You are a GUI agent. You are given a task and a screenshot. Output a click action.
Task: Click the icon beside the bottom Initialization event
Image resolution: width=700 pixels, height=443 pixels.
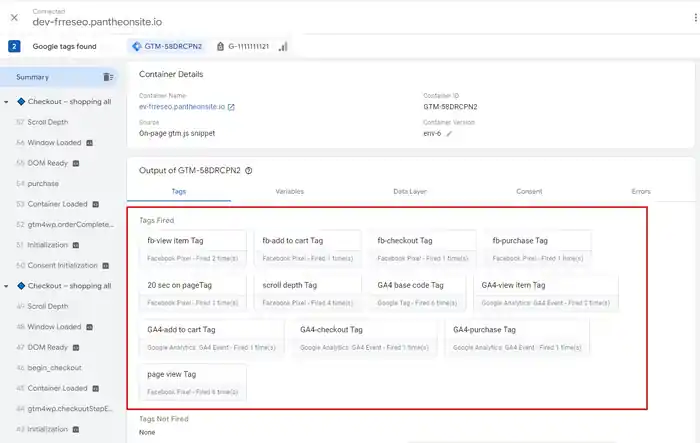click(x=76, y=429)
